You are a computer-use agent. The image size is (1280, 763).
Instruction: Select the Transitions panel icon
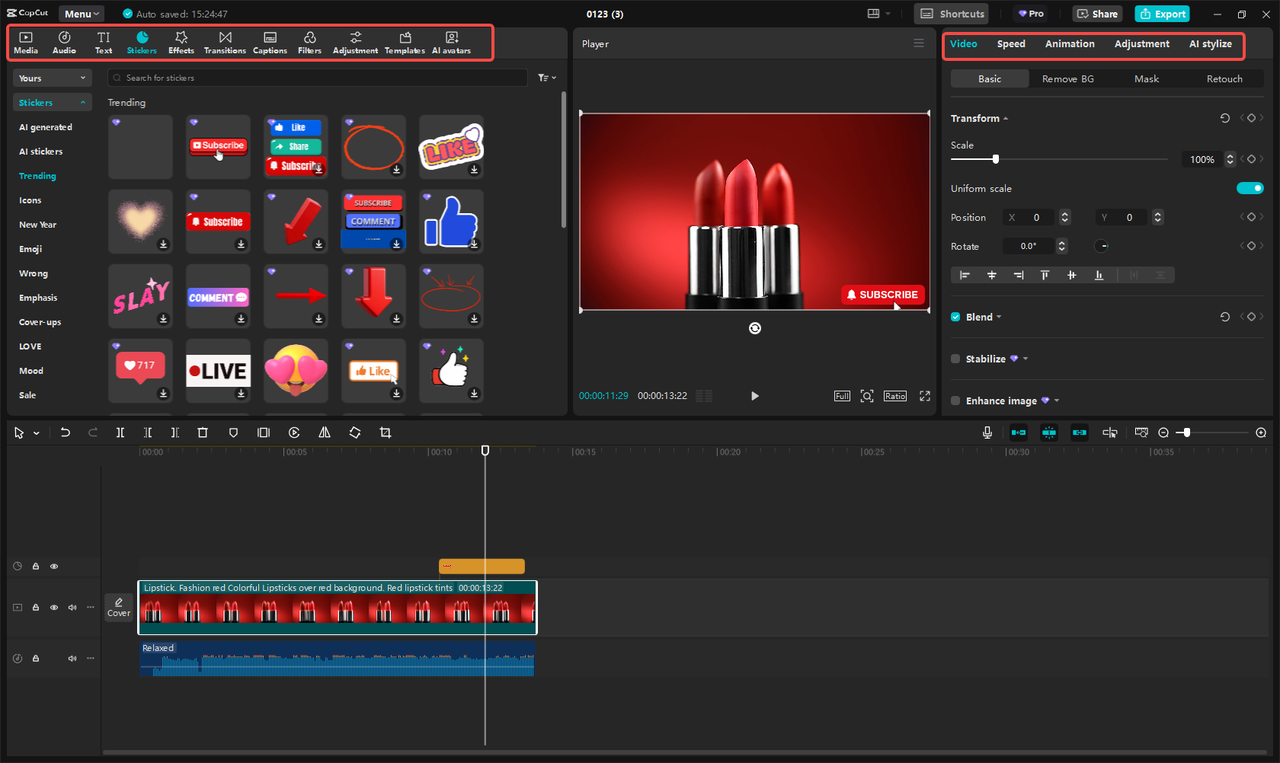(224, 42)
